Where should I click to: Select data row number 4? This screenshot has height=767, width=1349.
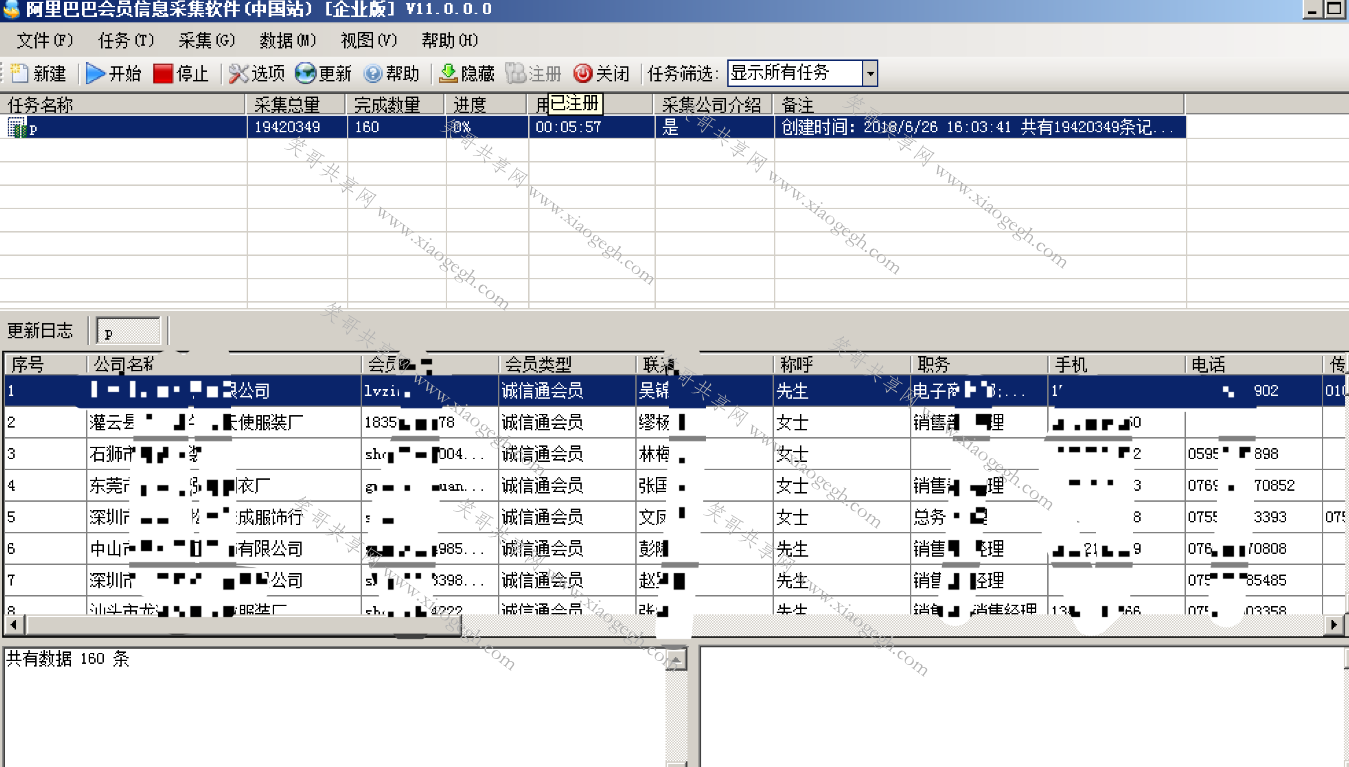(674, 486)
